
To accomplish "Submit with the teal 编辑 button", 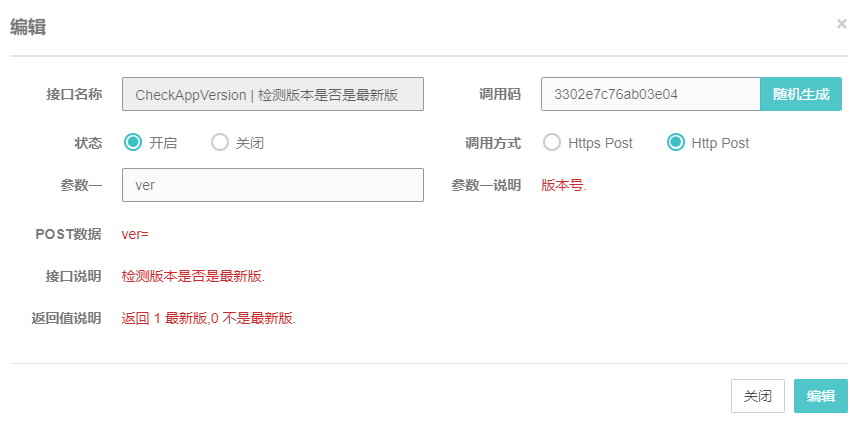I will click(x=820, y=396).
